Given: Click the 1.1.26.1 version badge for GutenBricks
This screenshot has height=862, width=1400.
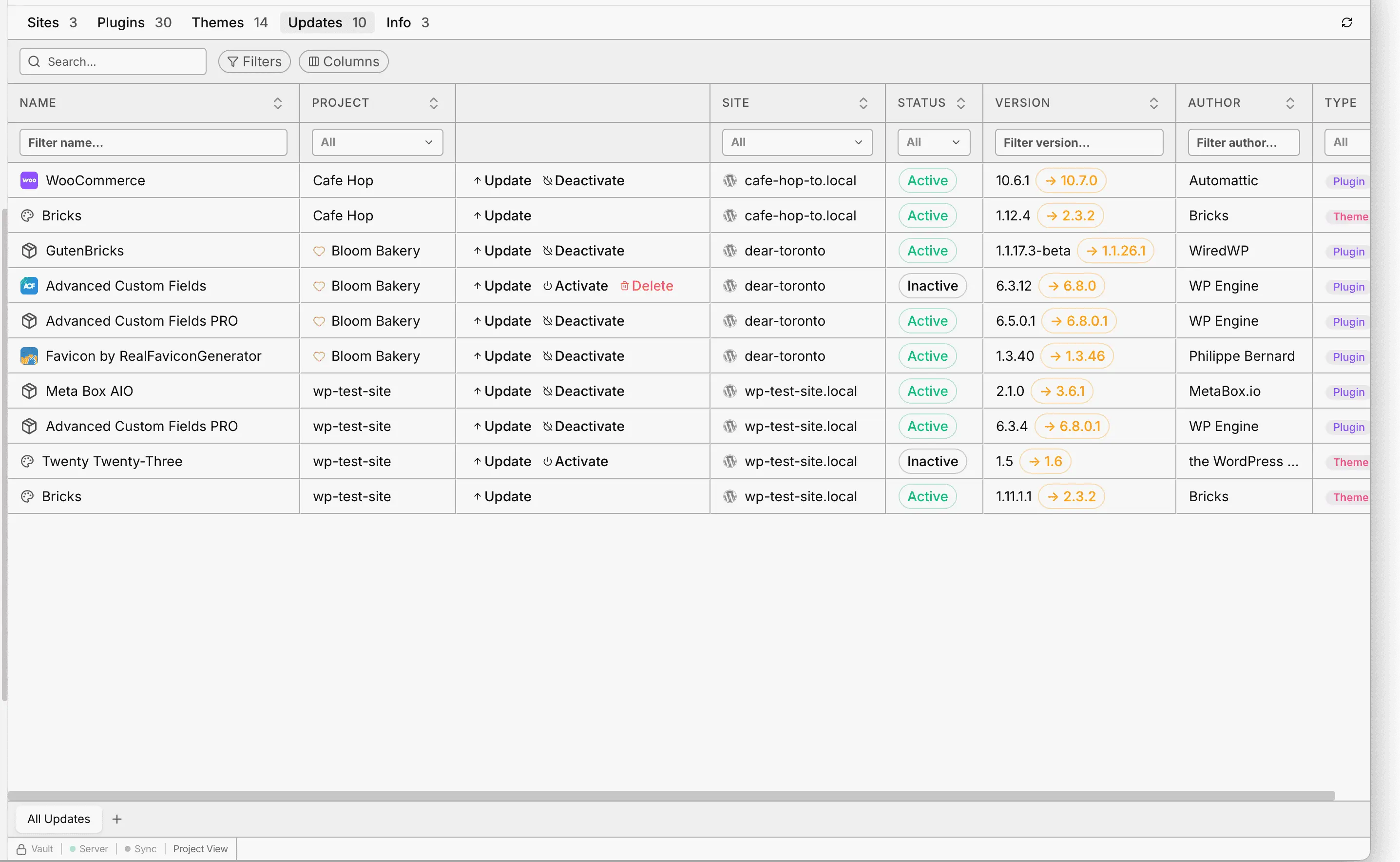Looking at the screenshot, I should [x=1115, y=251].
